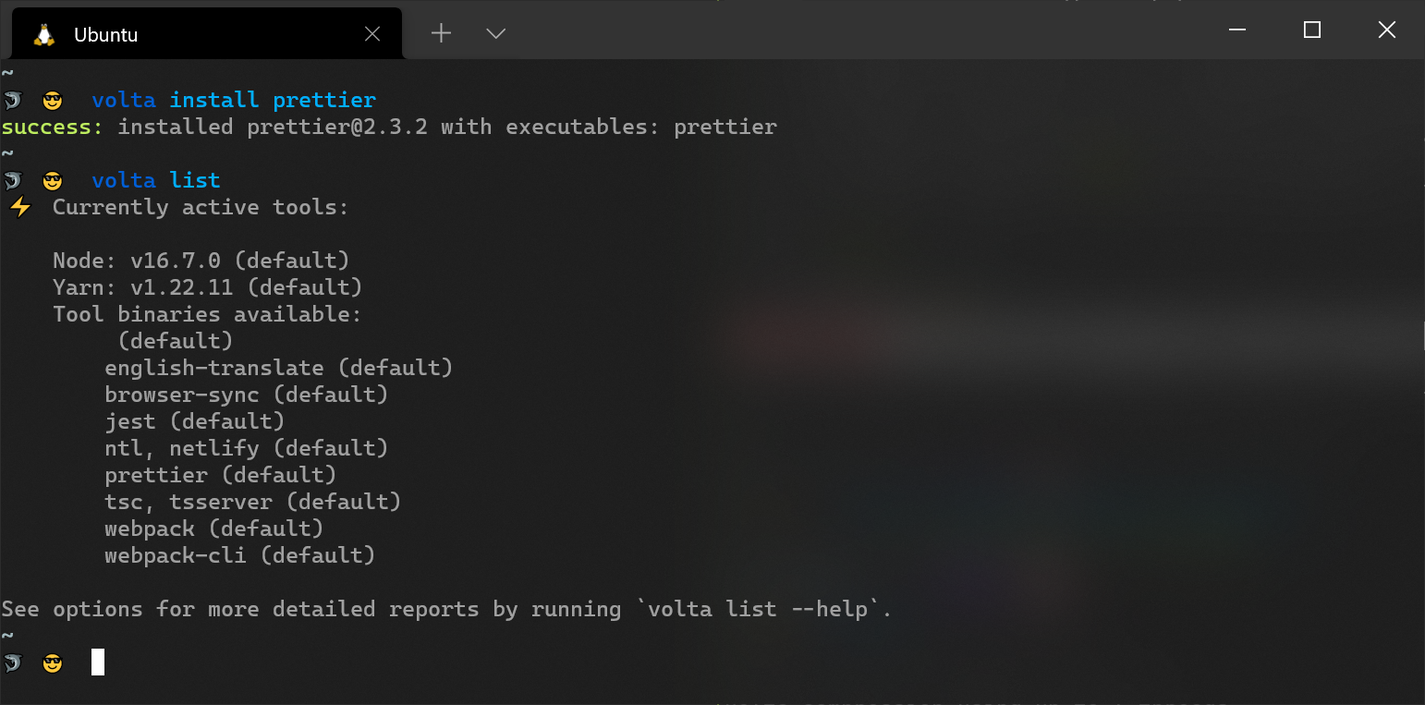The image size is (1425, 705).
Task: Open a new terminal tab with the plus icon
Action: 440,32
